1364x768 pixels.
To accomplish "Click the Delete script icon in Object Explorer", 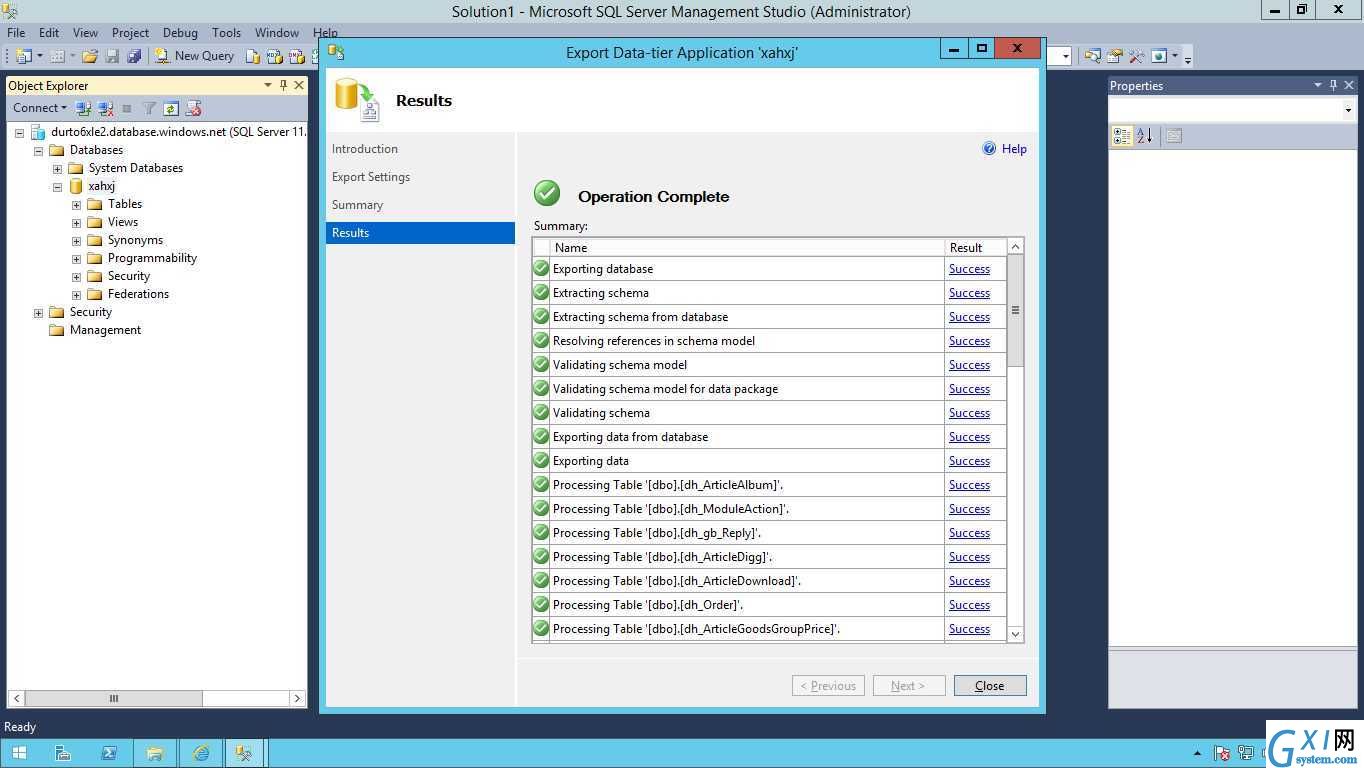I will (x=193, y=108).
